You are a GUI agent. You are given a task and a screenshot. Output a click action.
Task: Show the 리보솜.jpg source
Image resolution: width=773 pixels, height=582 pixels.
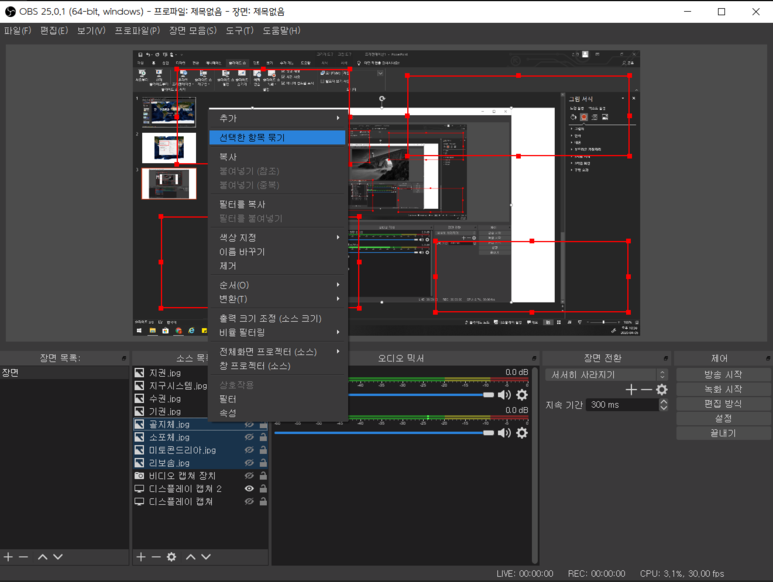click(249, 463)
